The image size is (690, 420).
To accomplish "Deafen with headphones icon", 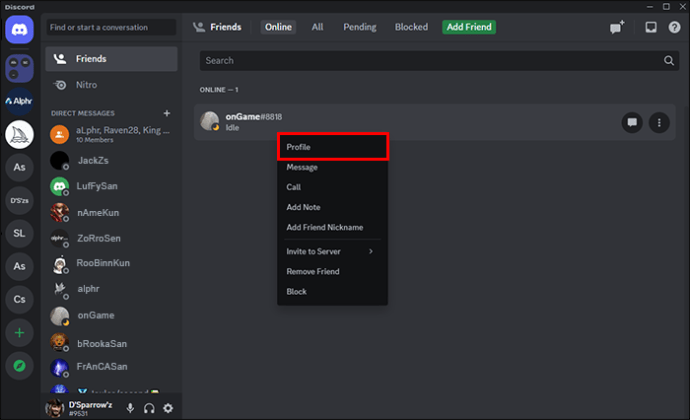I will (x=149, y=408).
